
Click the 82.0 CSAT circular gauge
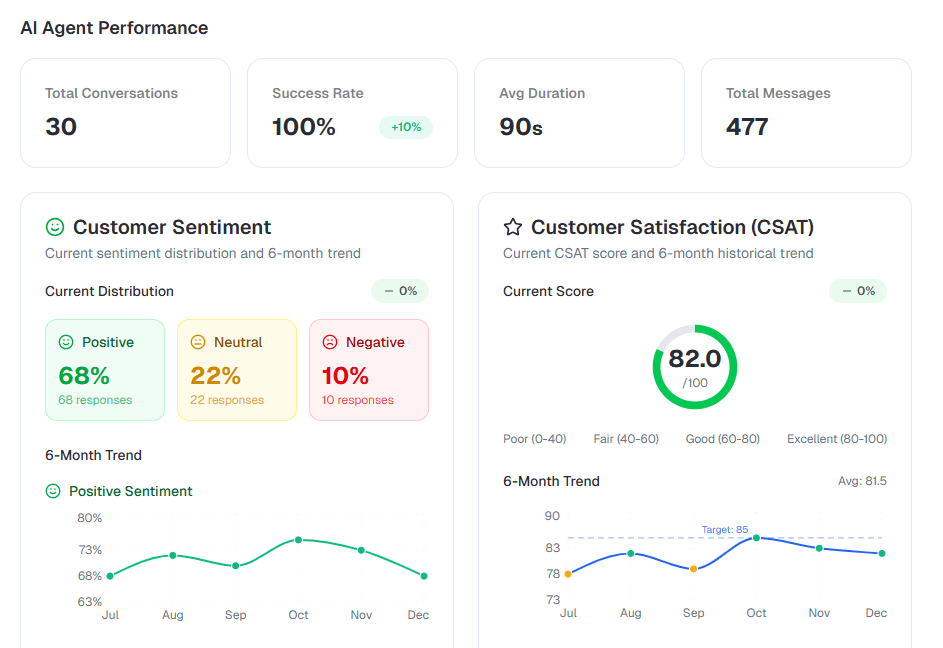click(x=695, y=366)
